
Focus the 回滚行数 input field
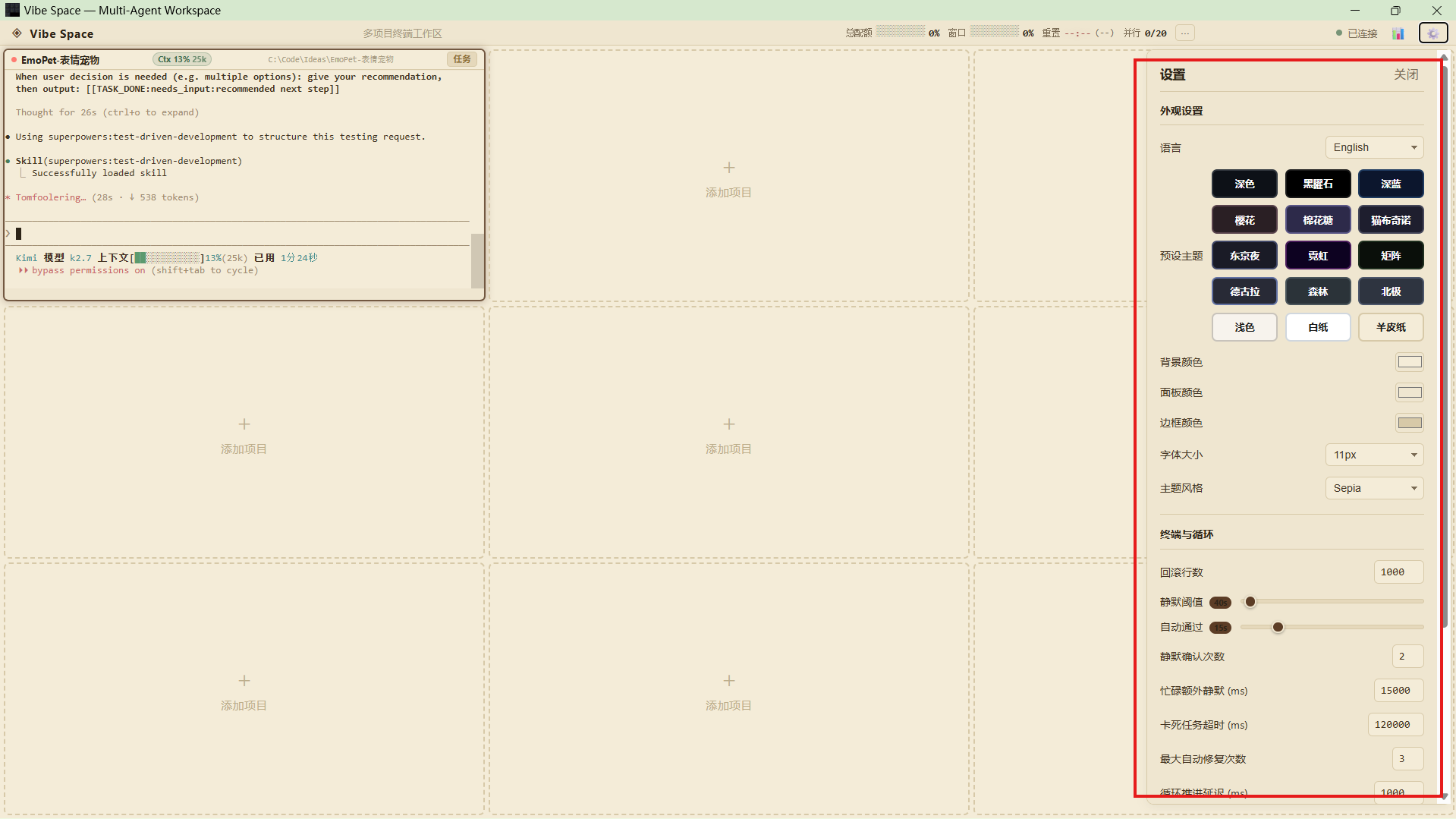1398,572
